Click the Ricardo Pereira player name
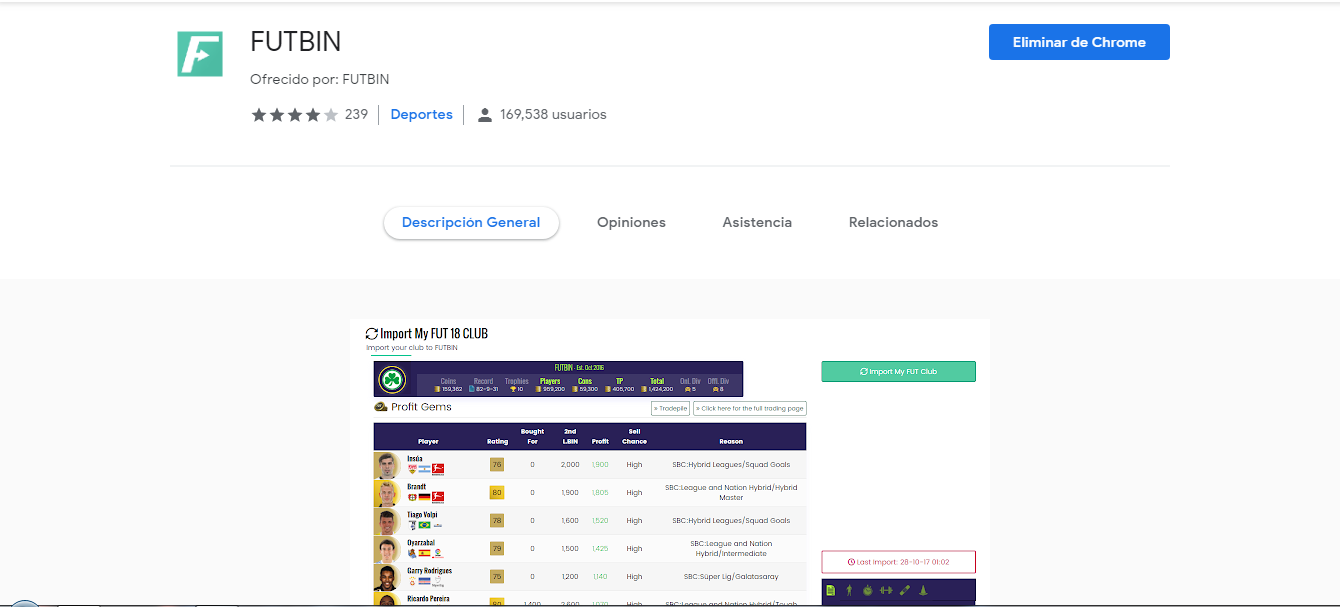 (x=428, y=598)
